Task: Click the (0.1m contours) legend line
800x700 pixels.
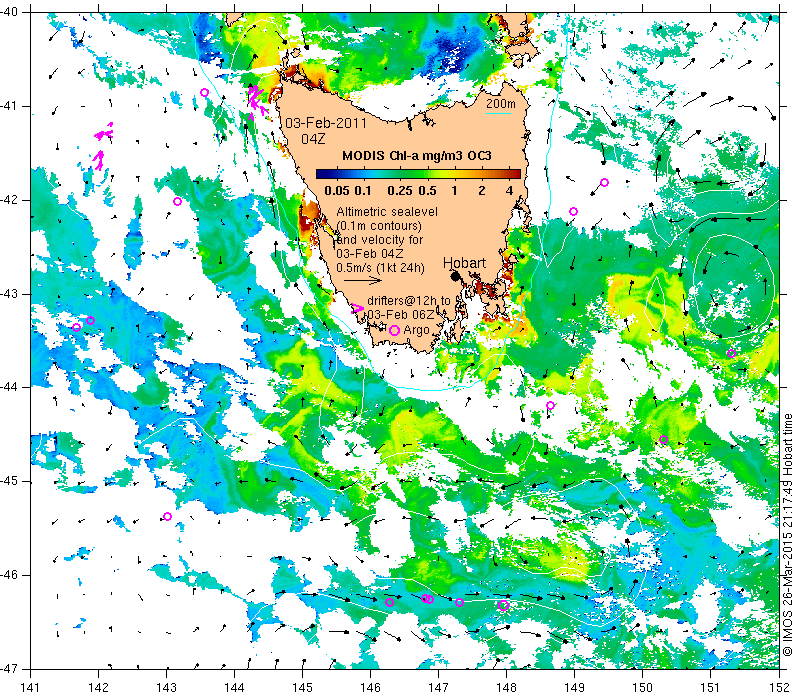Action: (379, 226)
